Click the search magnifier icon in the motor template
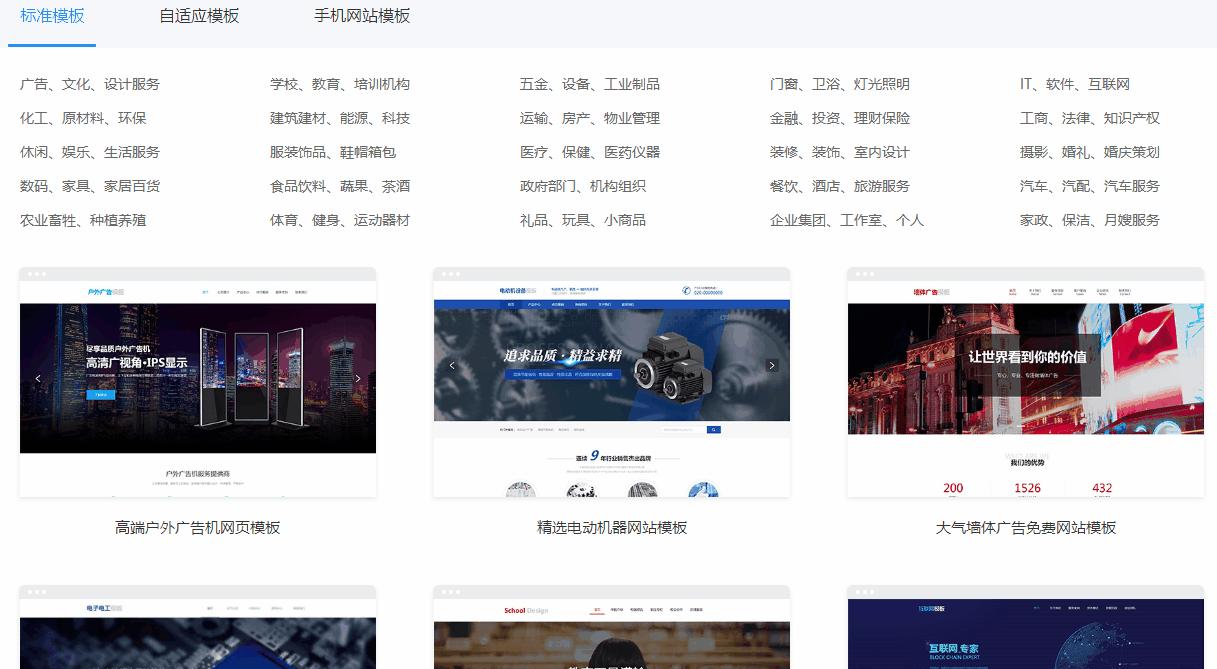The image size is (1217, 669). coord(714,429)
